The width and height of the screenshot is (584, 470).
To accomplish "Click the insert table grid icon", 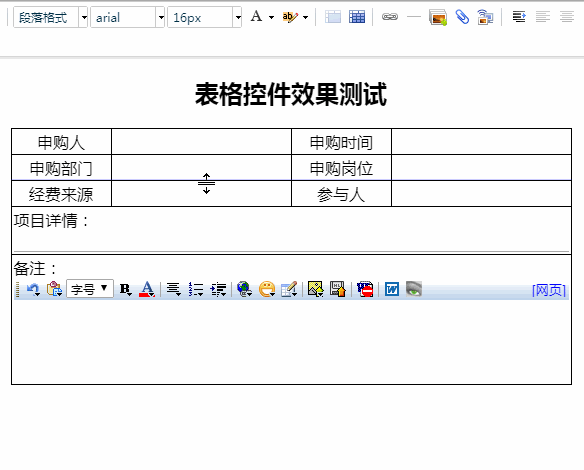I will tap(357, 17).
